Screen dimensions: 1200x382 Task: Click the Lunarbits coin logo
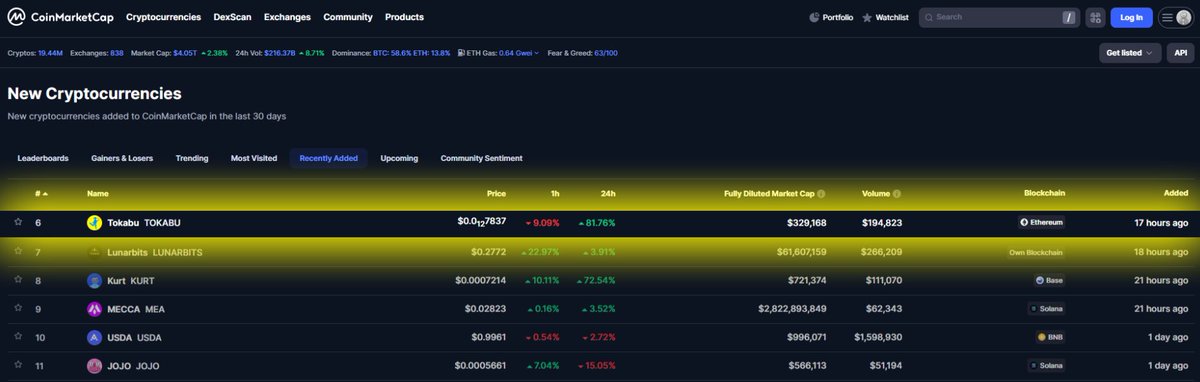pos(94,252)
